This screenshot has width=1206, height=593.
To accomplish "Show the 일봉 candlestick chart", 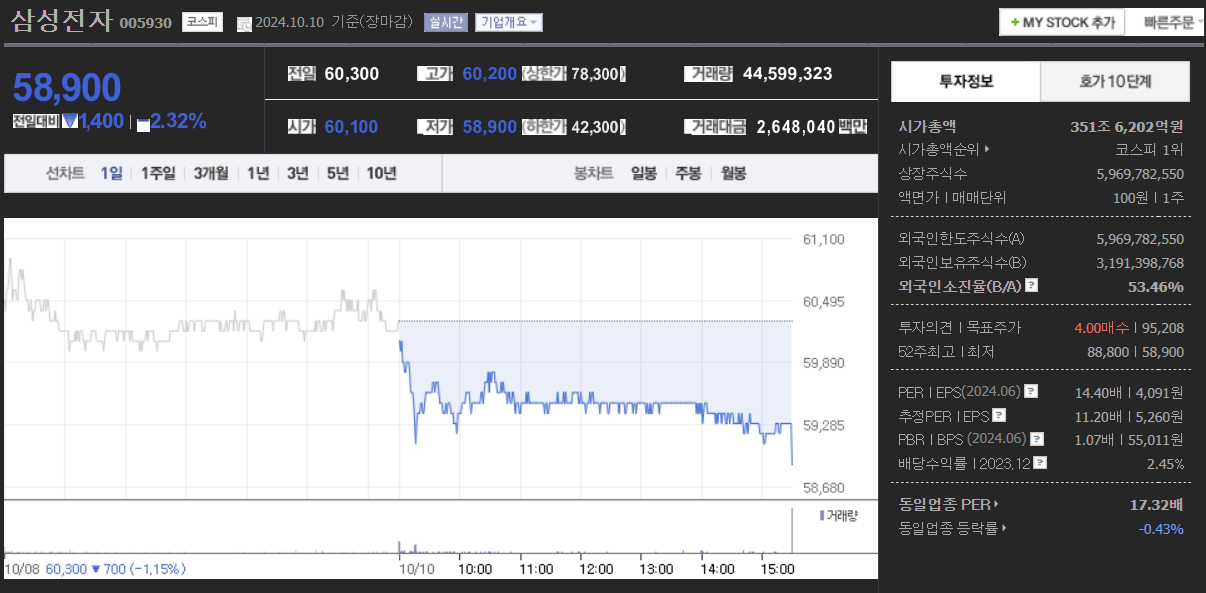I will 644,173.
